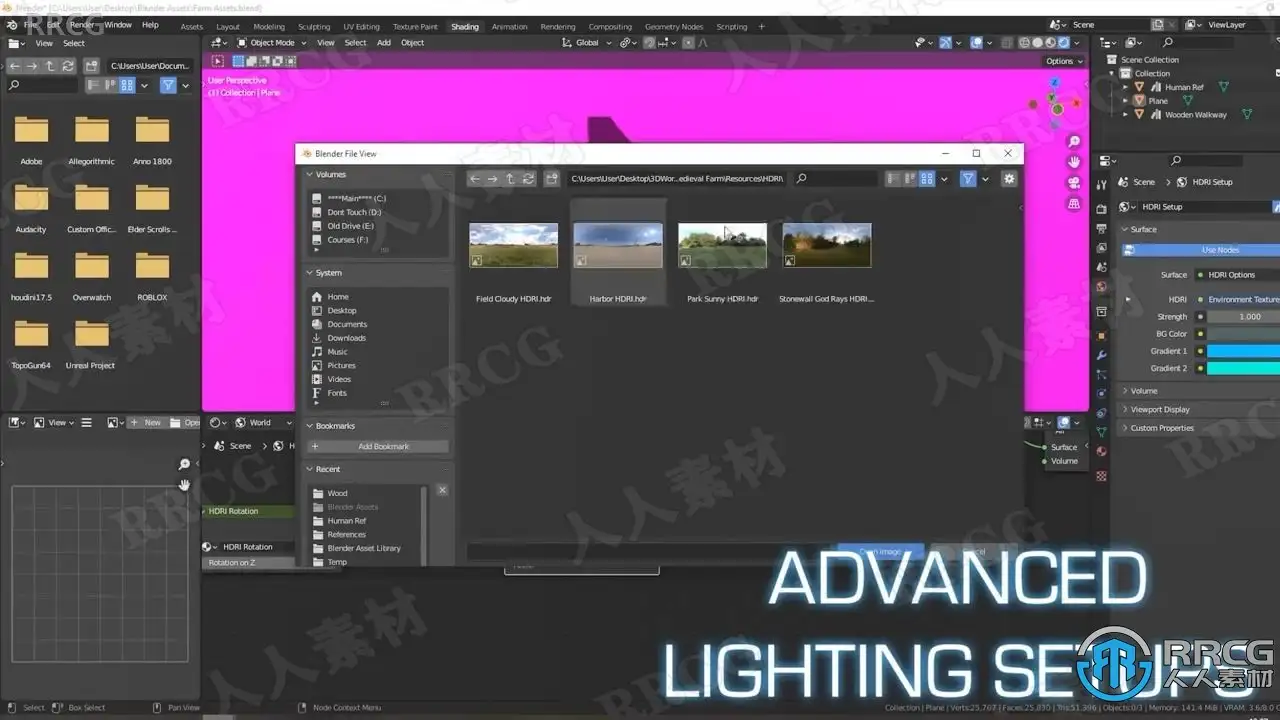Expand the Custom Properties panel
This screenshot has width=1280, height=720.
[1161, 428]
